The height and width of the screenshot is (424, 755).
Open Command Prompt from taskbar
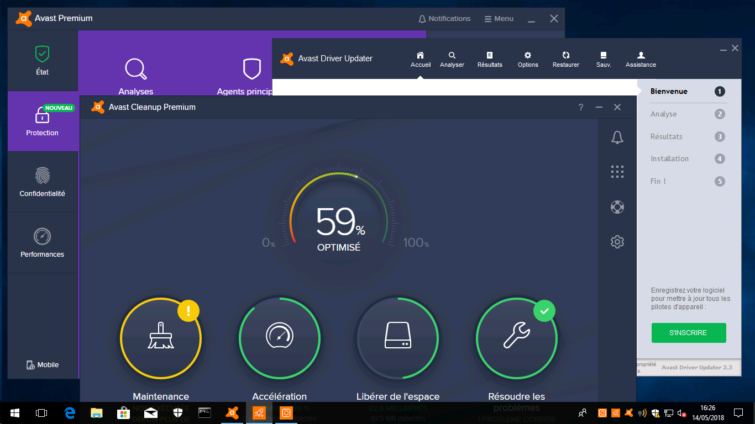[x=205, y=413]
